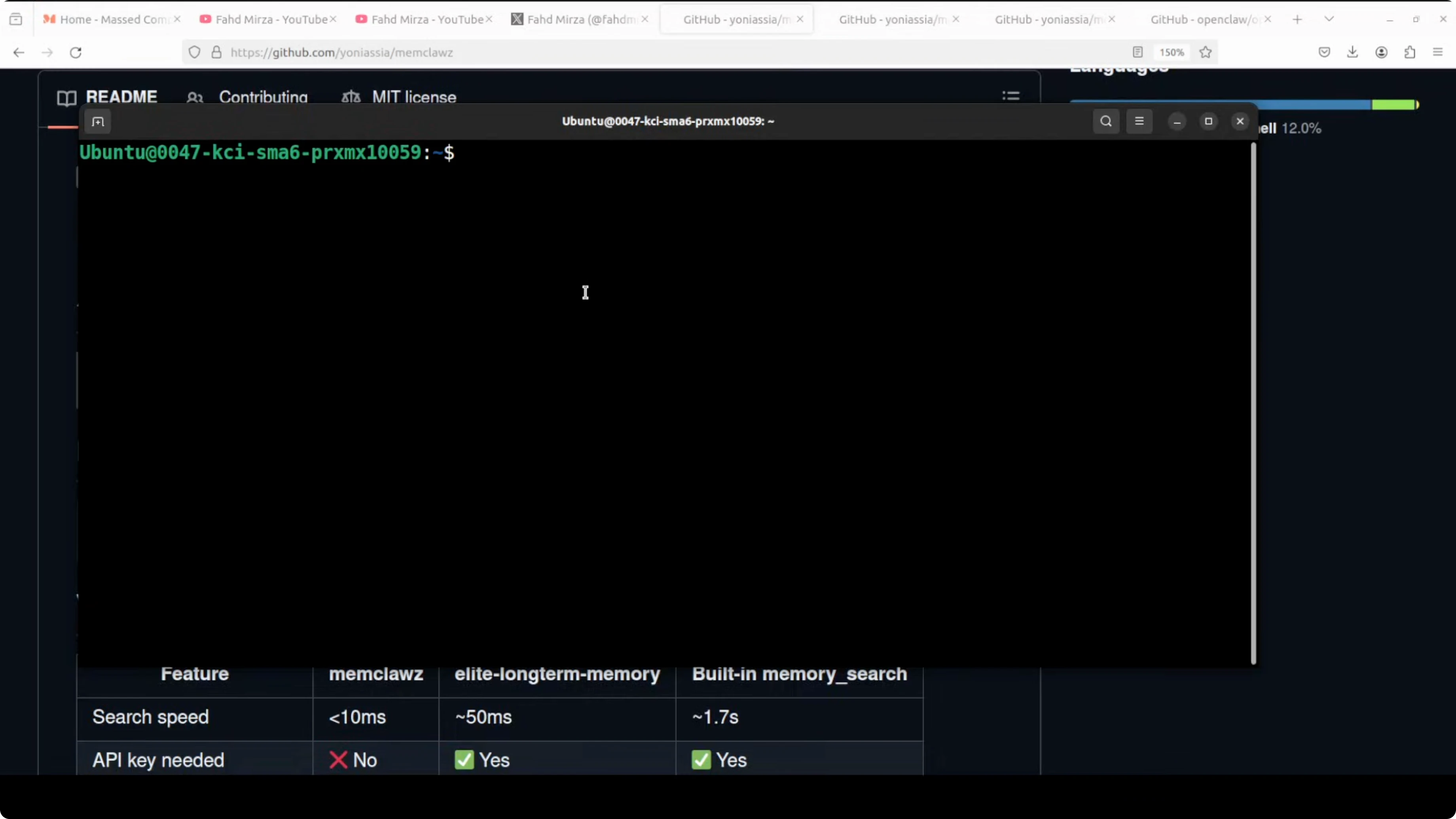This screenshot has height=819, width=1456.
Task: Open the README outline list icon
Action: pyautogui.click(x=1010, y=96)
